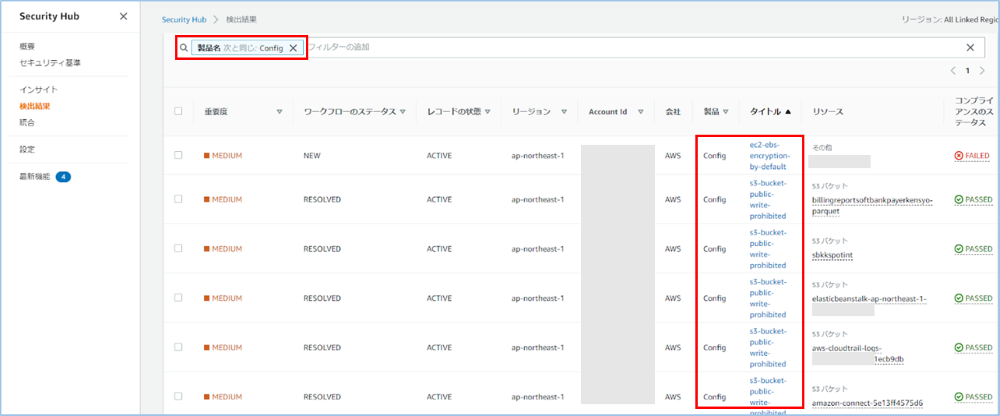This screenshot has height=416, width=1000.
Task: Click the Security Hub breadcrumb link
Action: 186,20
